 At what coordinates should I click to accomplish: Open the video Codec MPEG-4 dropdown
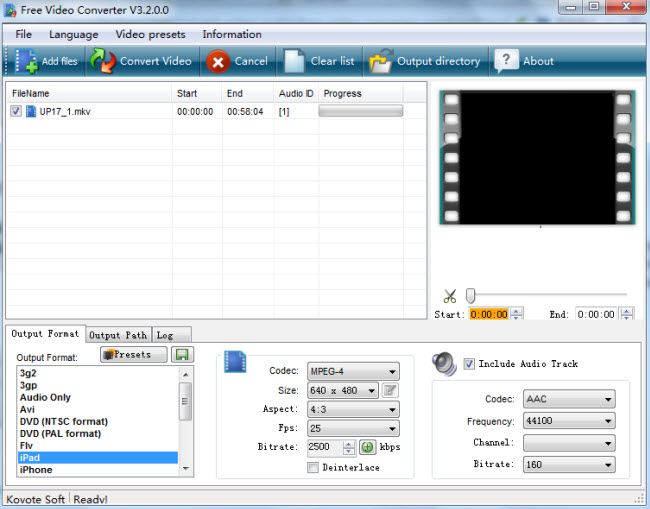tap(353, 371)
